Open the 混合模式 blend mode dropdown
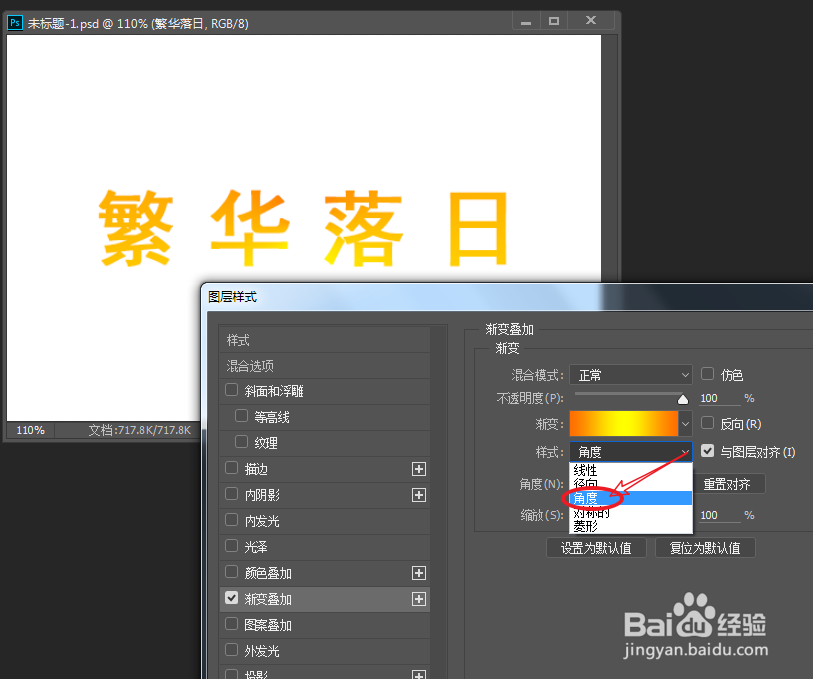813x679 pixels. pyautogui.click(x=630, y=375)
